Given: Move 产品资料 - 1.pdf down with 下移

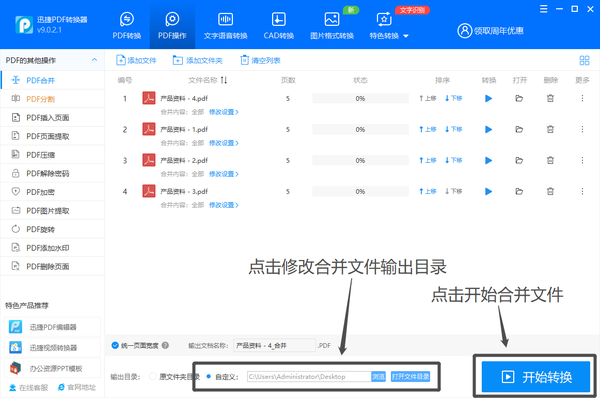Looking at the screenshot, I should pos(453,129).
